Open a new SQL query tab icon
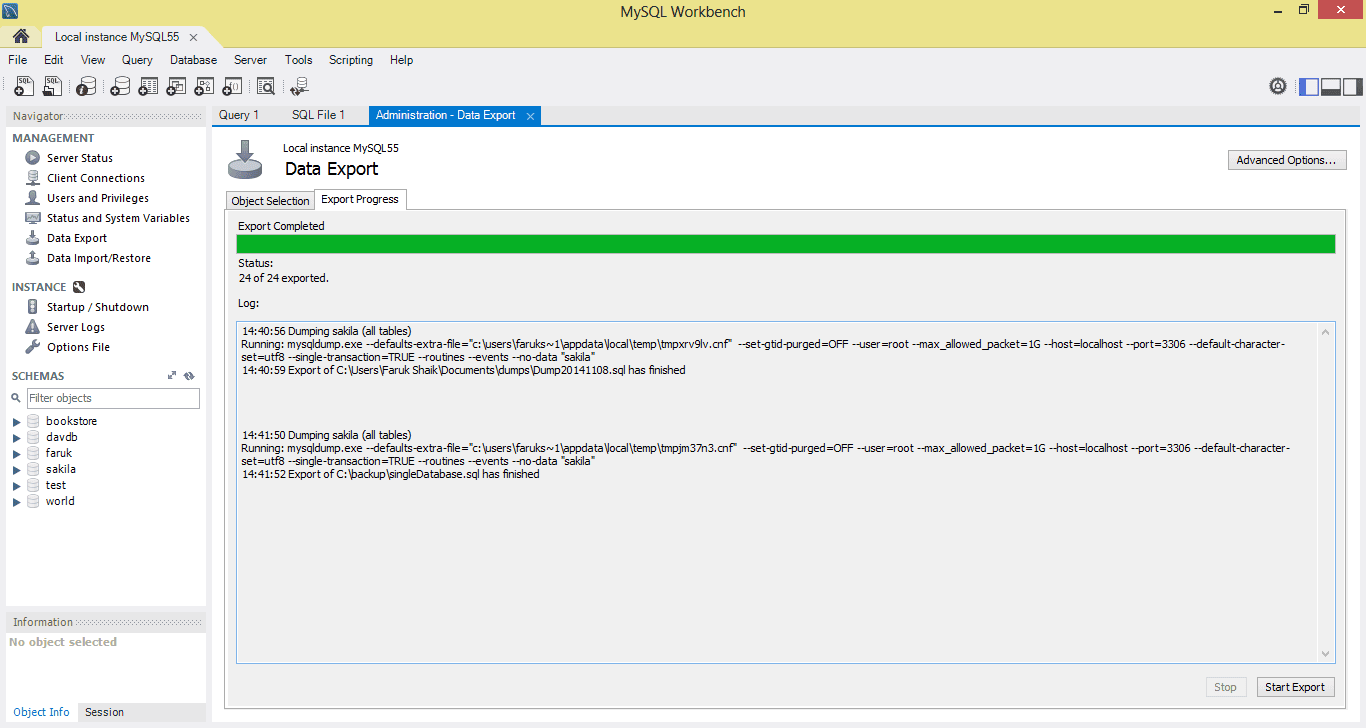The height and width of the screenshot is (728, 1366). click(x=25, y=87)
